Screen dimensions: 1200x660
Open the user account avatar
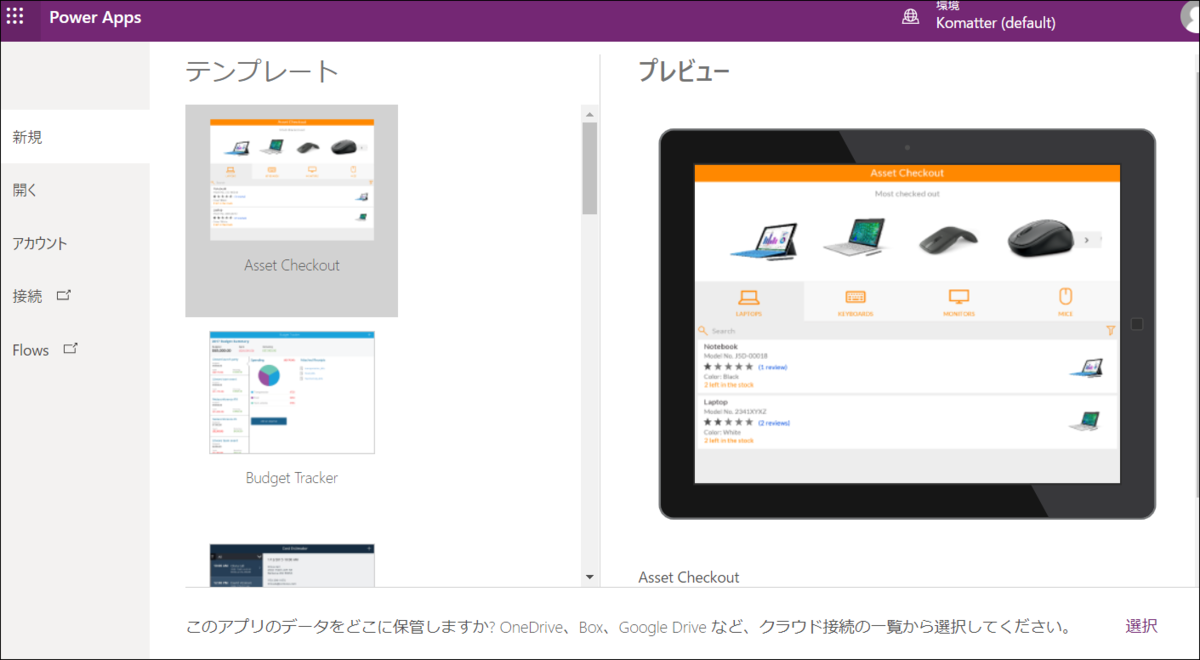point(1190,16)
